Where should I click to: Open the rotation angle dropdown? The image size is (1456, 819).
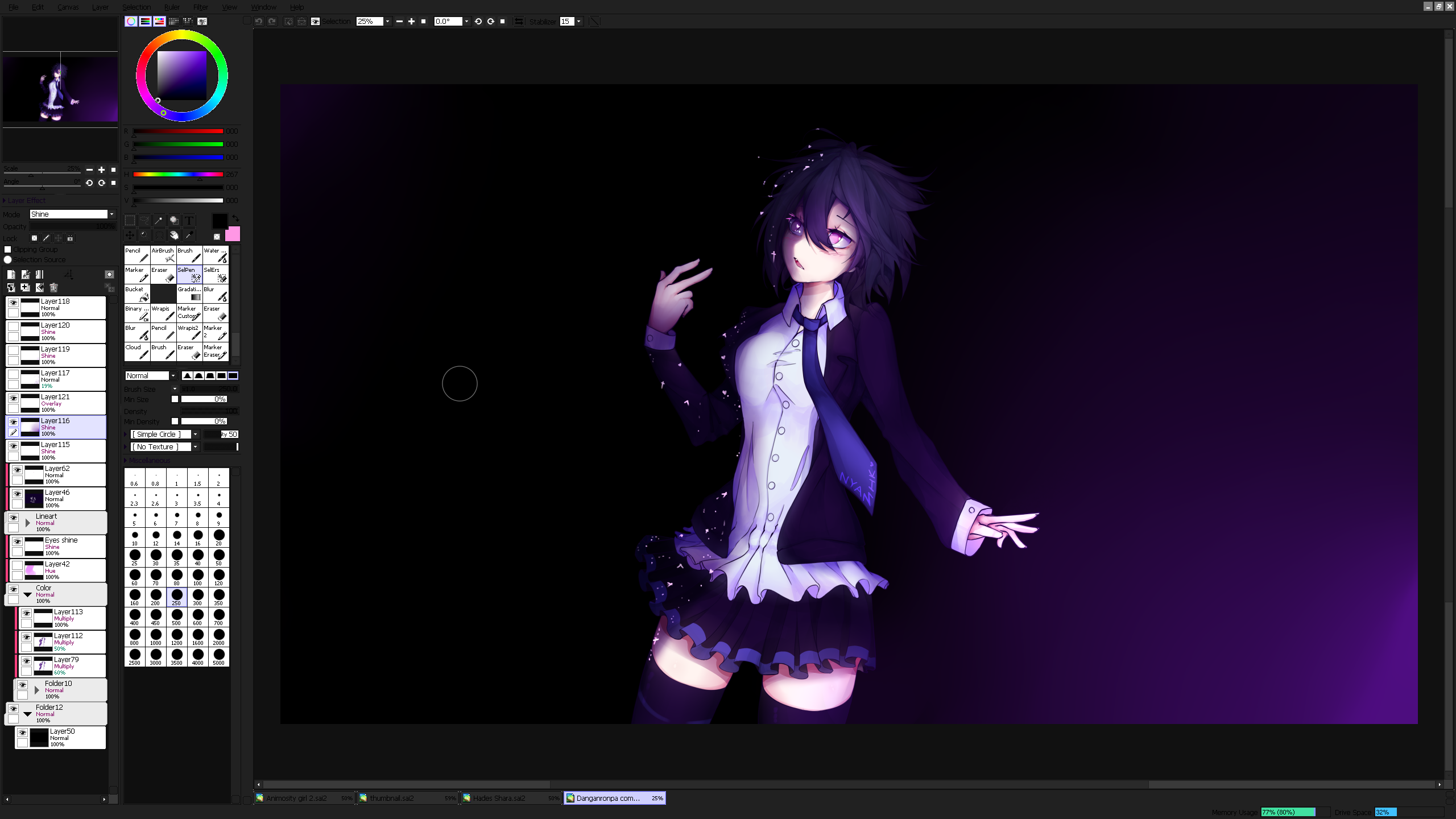click(466, 21)
